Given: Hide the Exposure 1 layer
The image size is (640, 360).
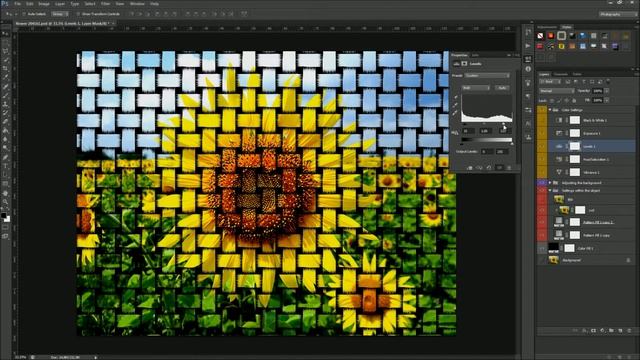Looking at the screenshot, I should [x=542, y=133].
